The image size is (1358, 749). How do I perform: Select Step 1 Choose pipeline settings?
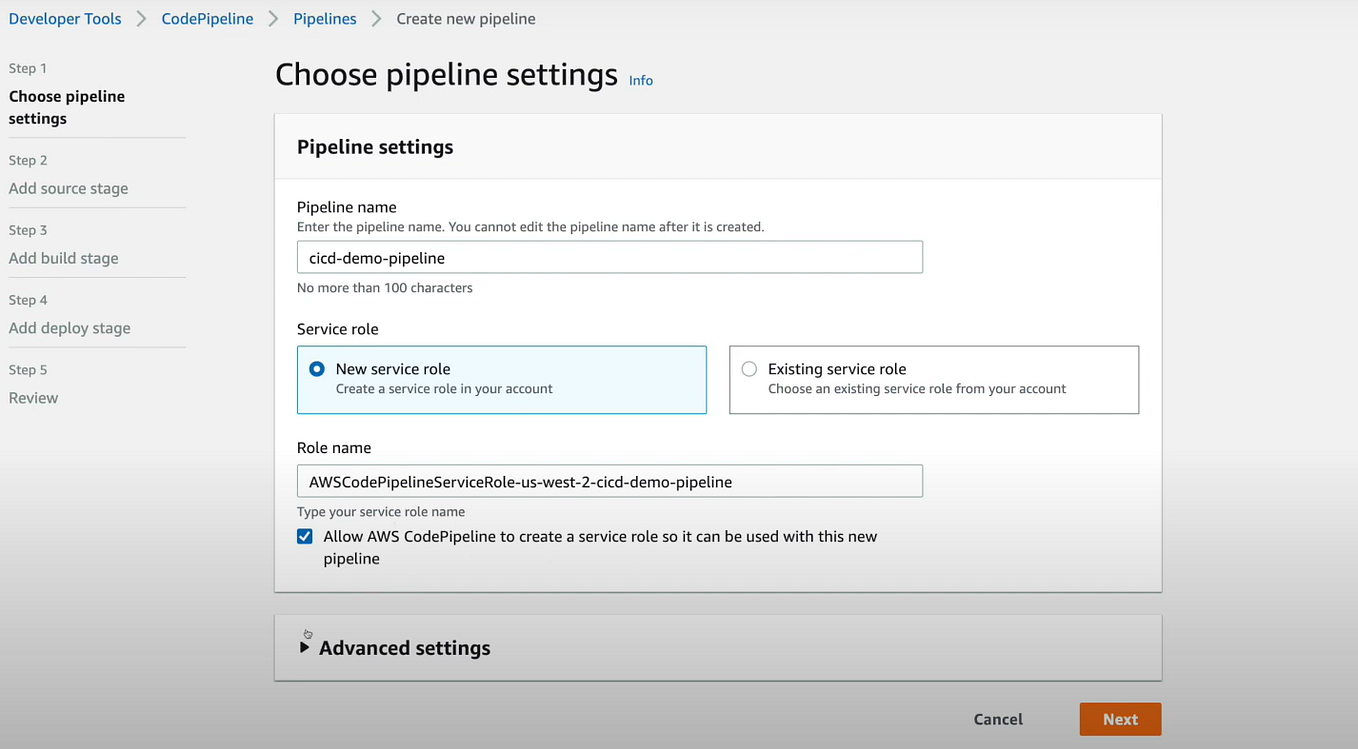coord(66,107)
